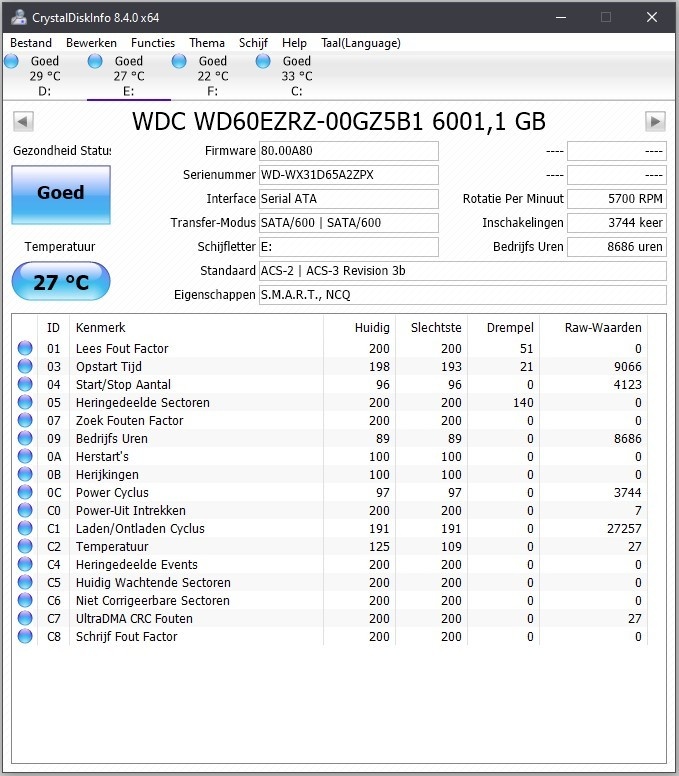Click raw value 9066 in Opstart Tijd row
Viewport: 679px width, 776px height.
[628, 367]
